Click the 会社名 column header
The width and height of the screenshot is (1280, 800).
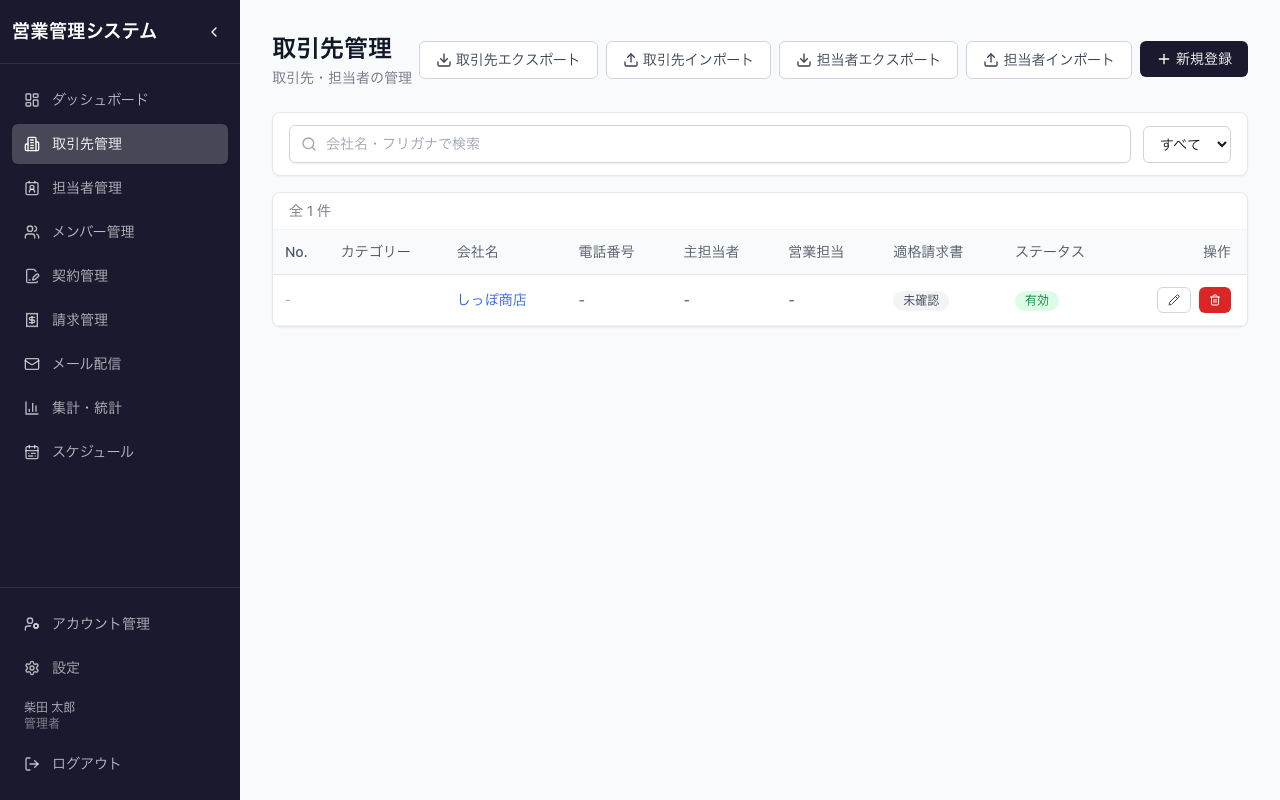[478, 252]
